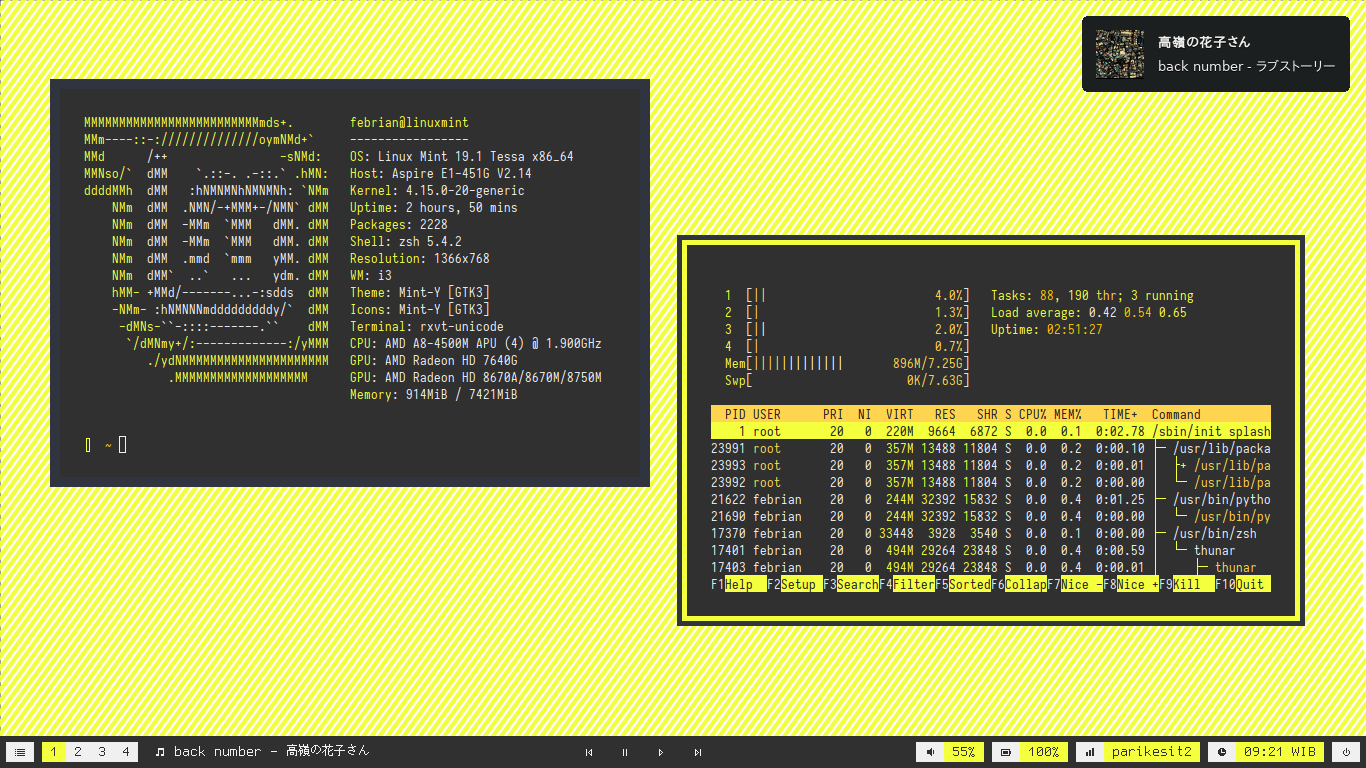The height and width of the screenshot is (768, 1366).
Task: Click F4 Filter in htop
Action: point(907,584)
